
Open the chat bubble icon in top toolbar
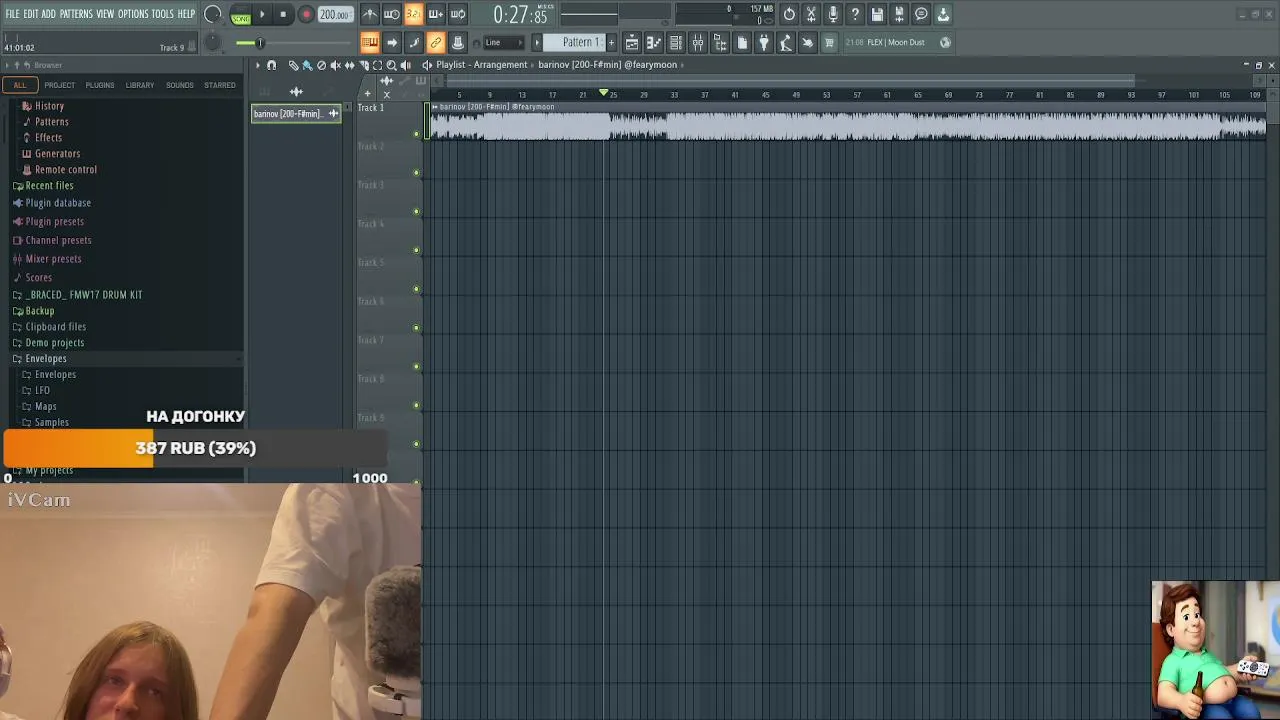[x=921, y=14]
